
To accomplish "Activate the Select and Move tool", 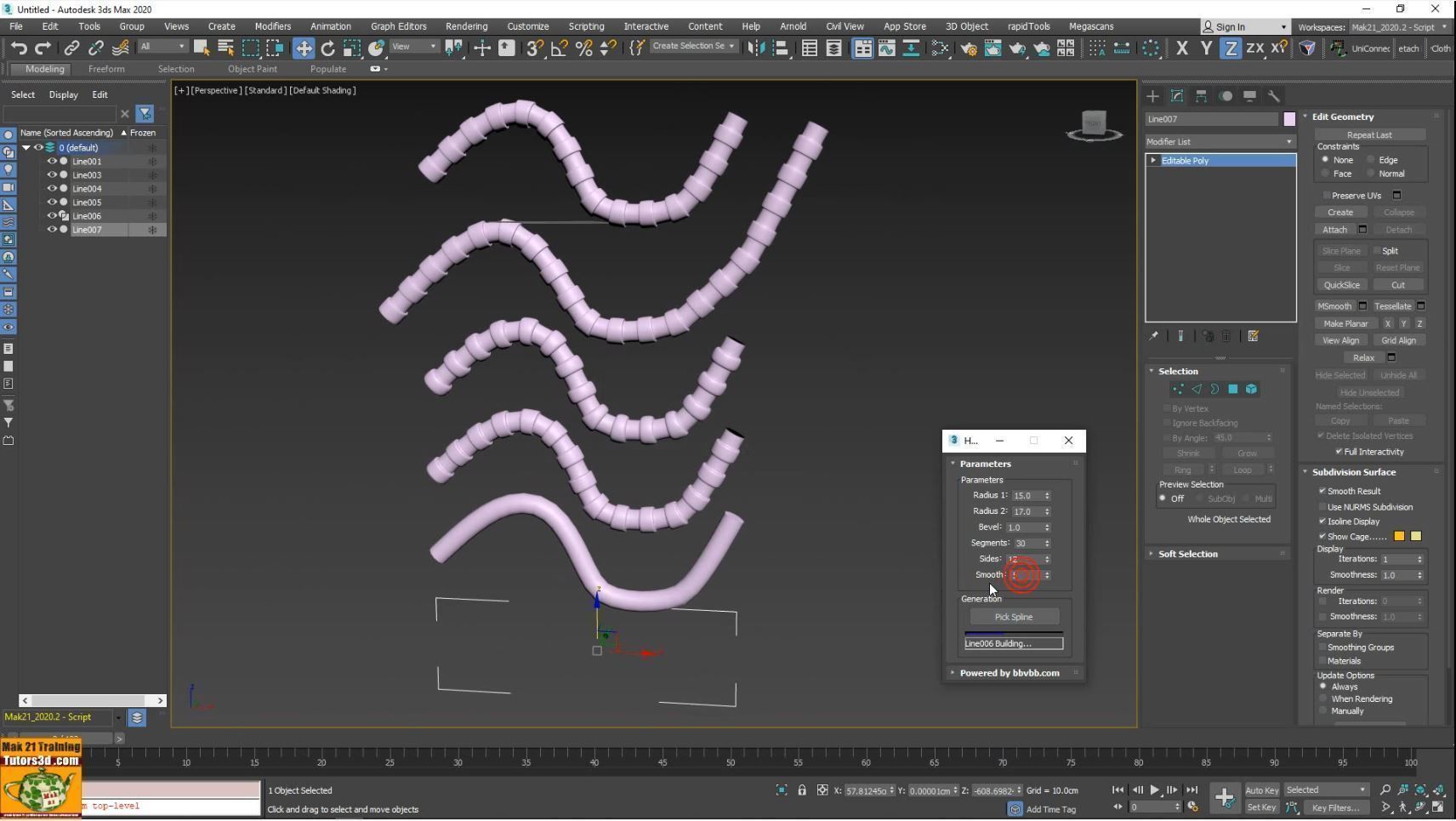I will click(304, 48).
